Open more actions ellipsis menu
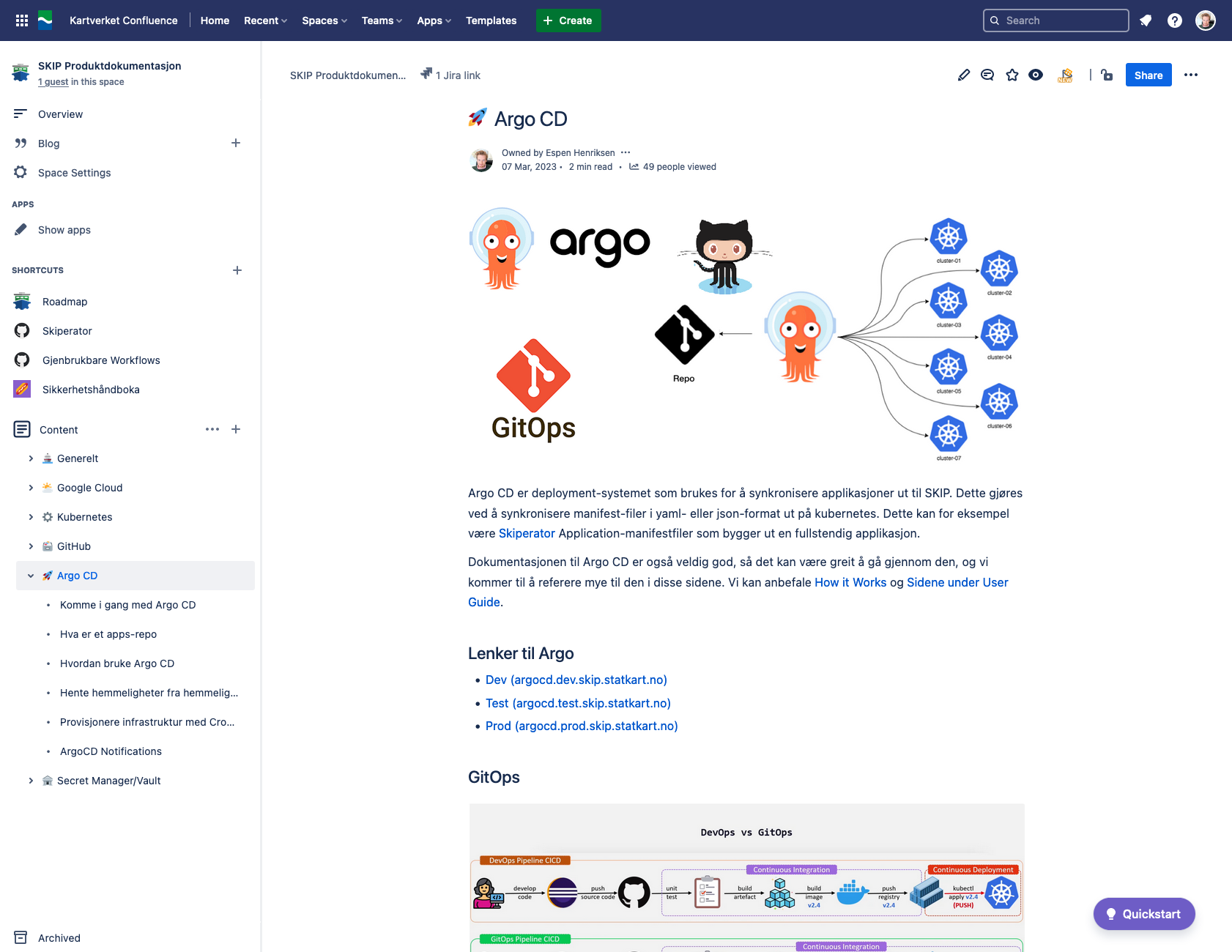The height and width of the screenshot is (952, 1232). click(1191, 75)
